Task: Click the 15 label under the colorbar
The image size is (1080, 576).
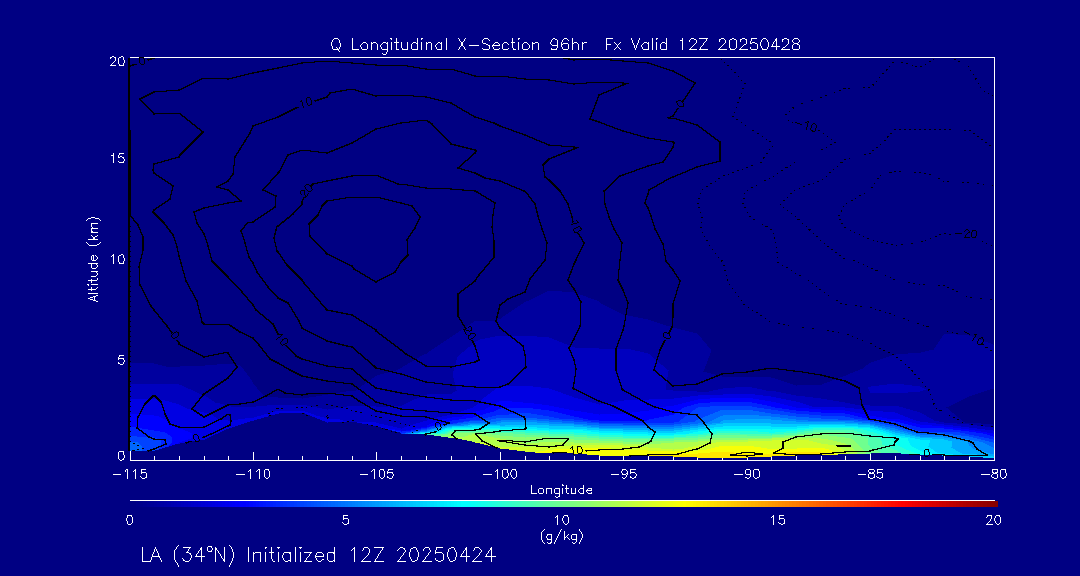Action: [x=778, y=520]
